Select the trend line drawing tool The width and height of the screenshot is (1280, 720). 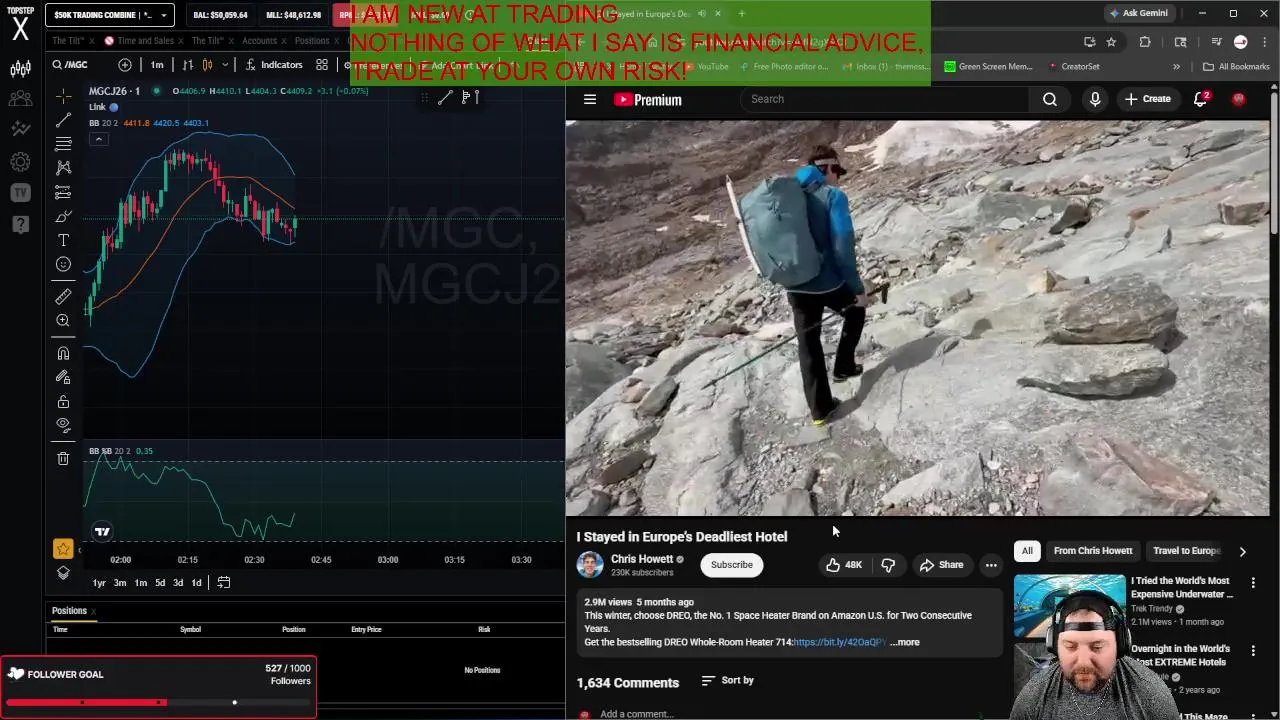(63, 120)
